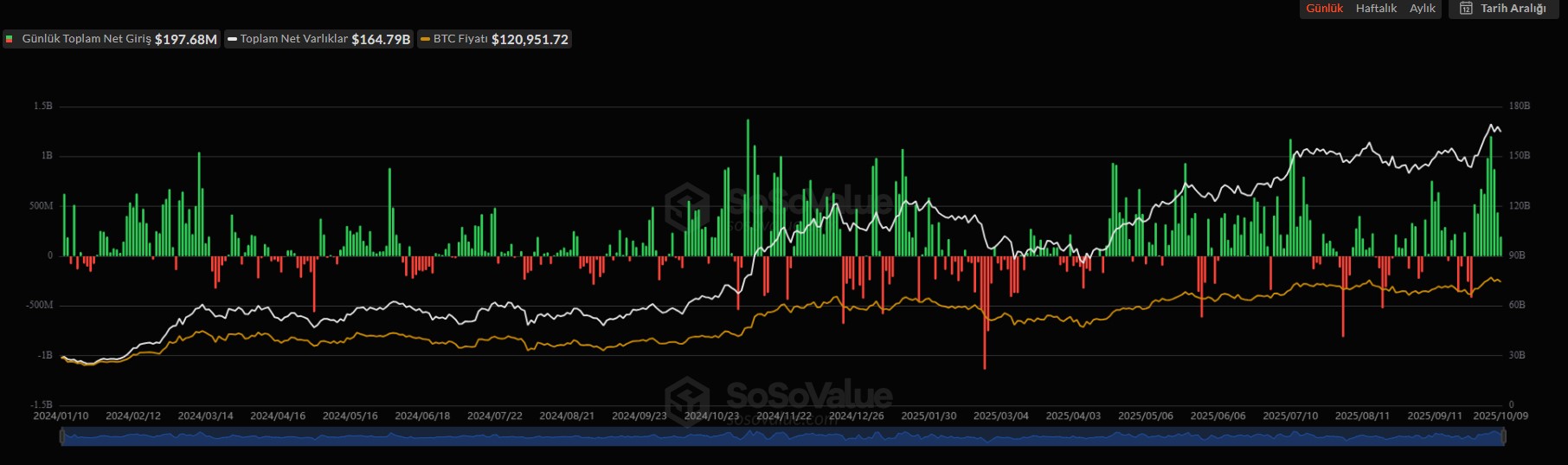The image size is (1568, 465).
Task: Click the orange line marker of BTC Fiyatı
Action: click(425, 39)
